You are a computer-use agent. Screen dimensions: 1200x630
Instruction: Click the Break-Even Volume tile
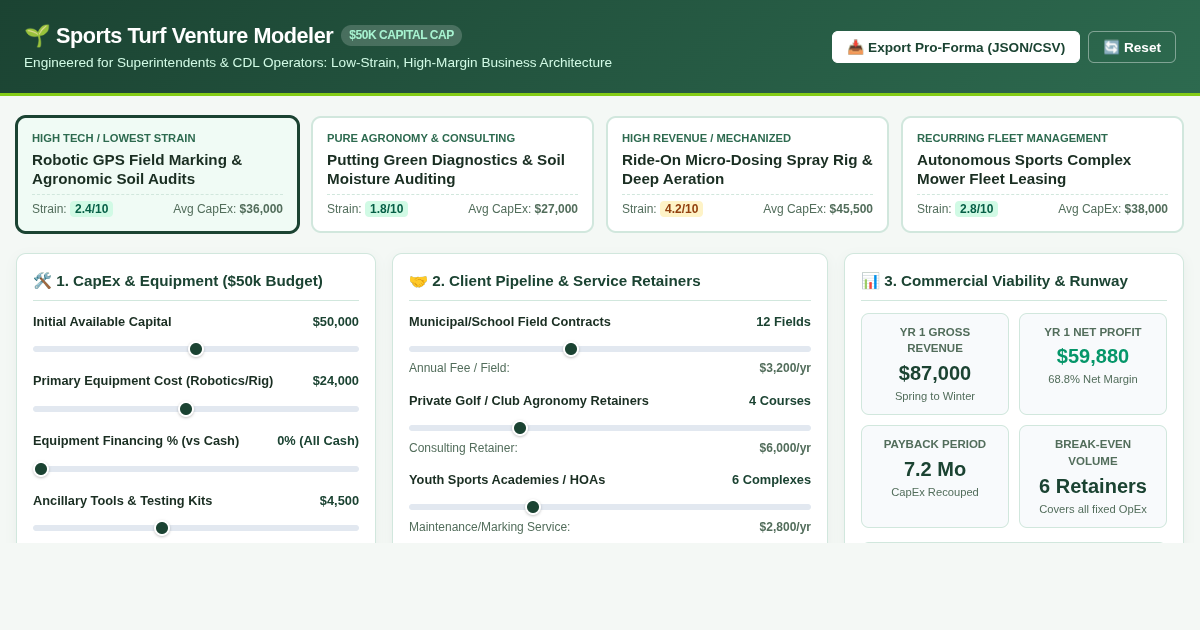tap(1093, 476)
